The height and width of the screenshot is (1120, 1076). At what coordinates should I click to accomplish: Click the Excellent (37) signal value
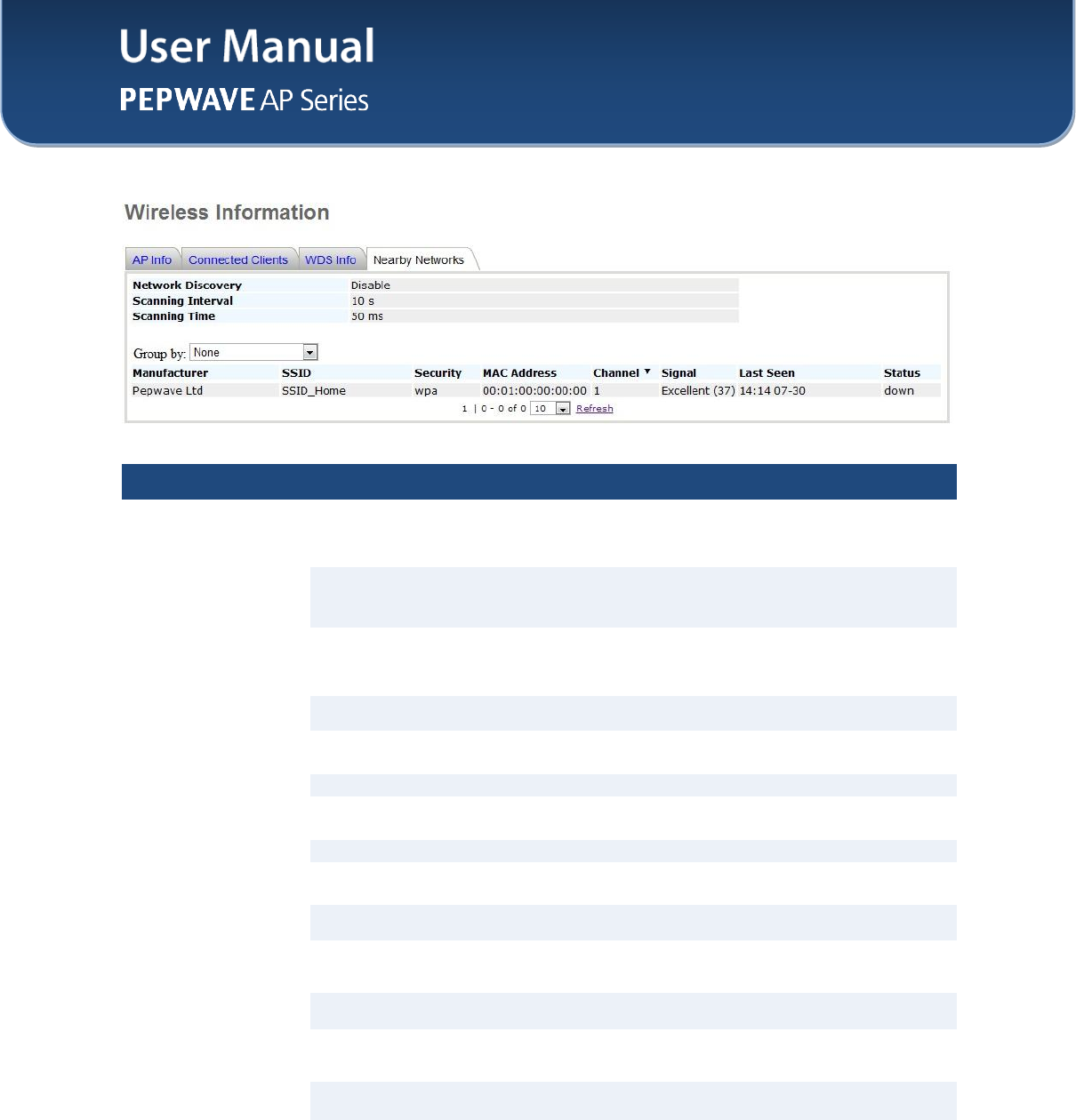point(698,391)
